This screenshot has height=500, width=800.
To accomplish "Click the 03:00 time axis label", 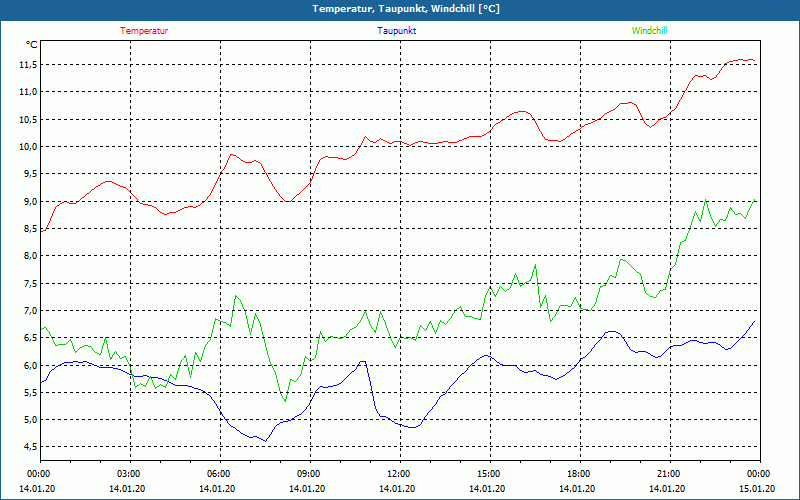I will 128,474.
